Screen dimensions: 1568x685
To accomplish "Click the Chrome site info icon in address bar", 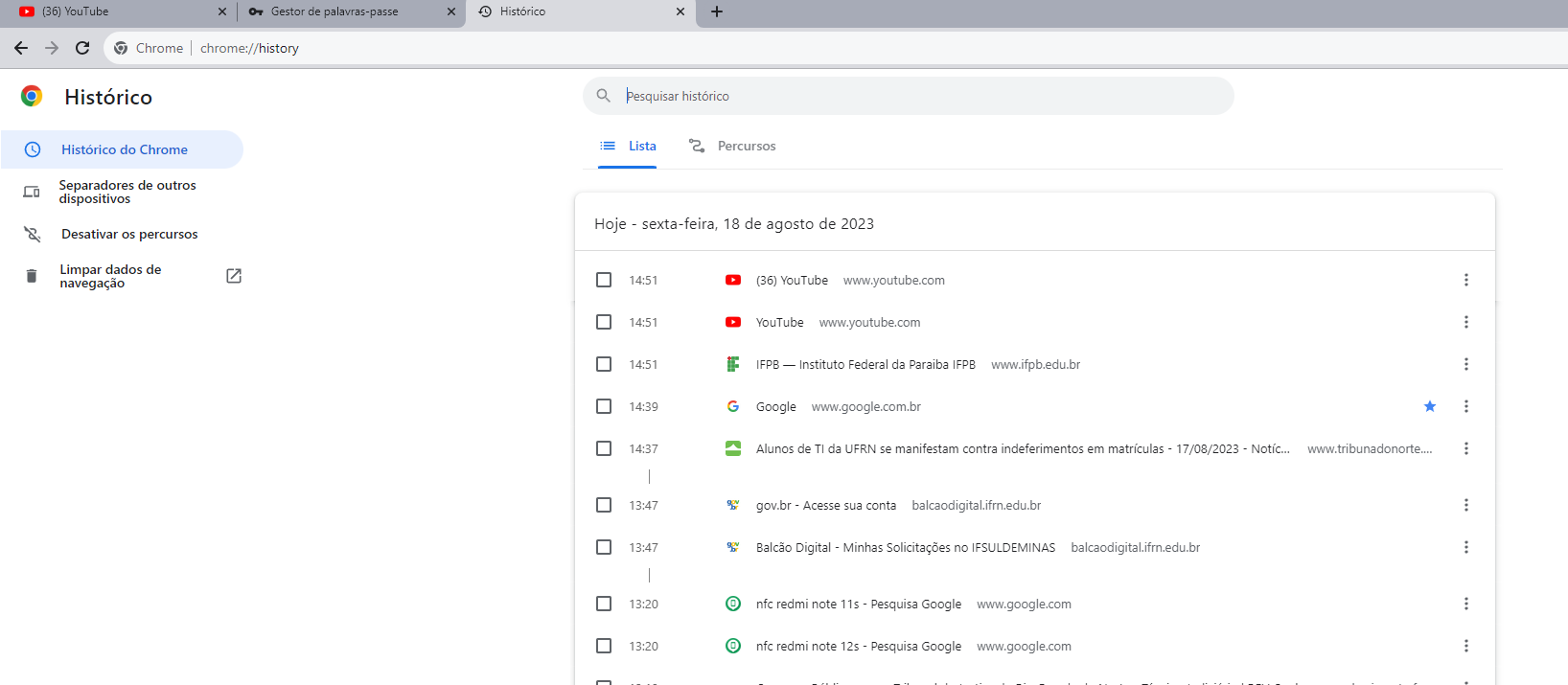I will [x=121, y=48].
